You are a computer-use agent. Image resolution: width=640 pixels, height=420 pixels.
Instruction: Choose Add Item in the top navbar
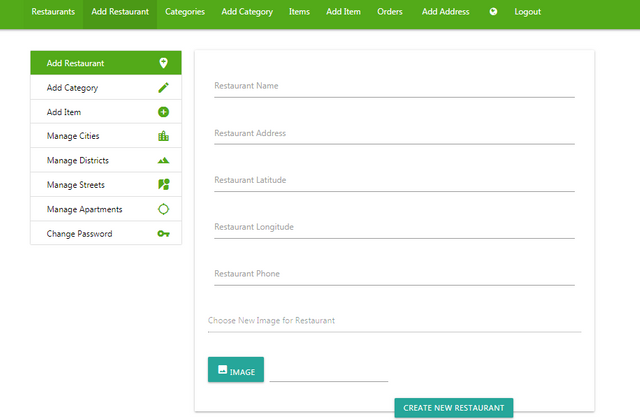pos(343,12)
